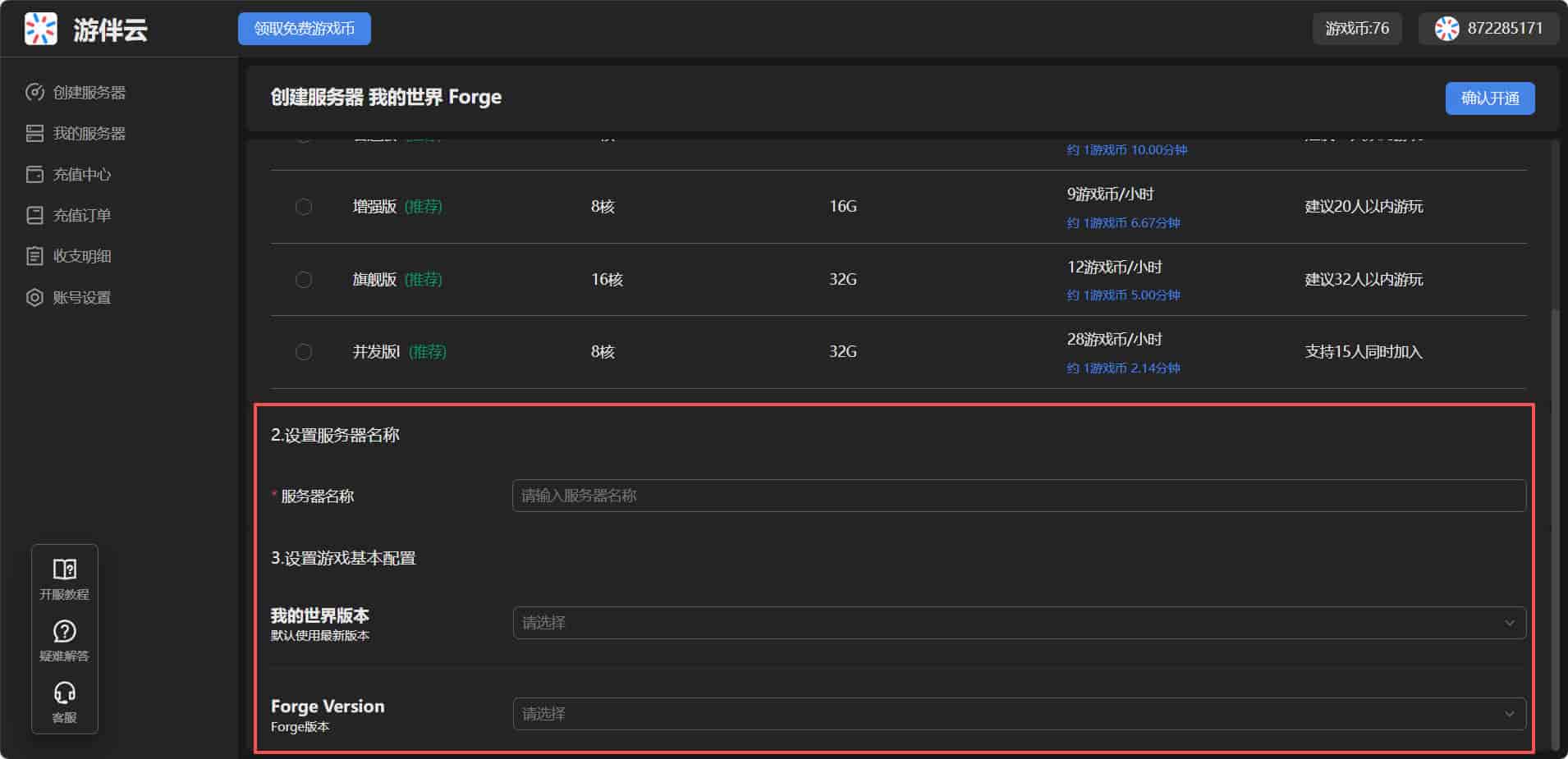Click the 收支明细 clipboard icon
Image resolution: width=1568 pixels, height=759 pixels.
pos(34,256)
